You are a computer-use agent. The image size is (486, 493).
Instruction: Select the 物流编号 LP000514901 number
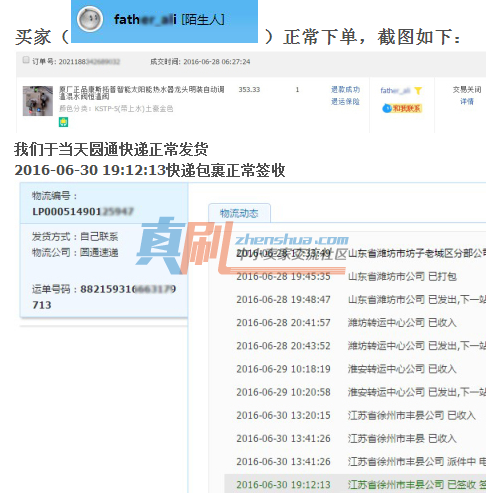click(83, 211)
